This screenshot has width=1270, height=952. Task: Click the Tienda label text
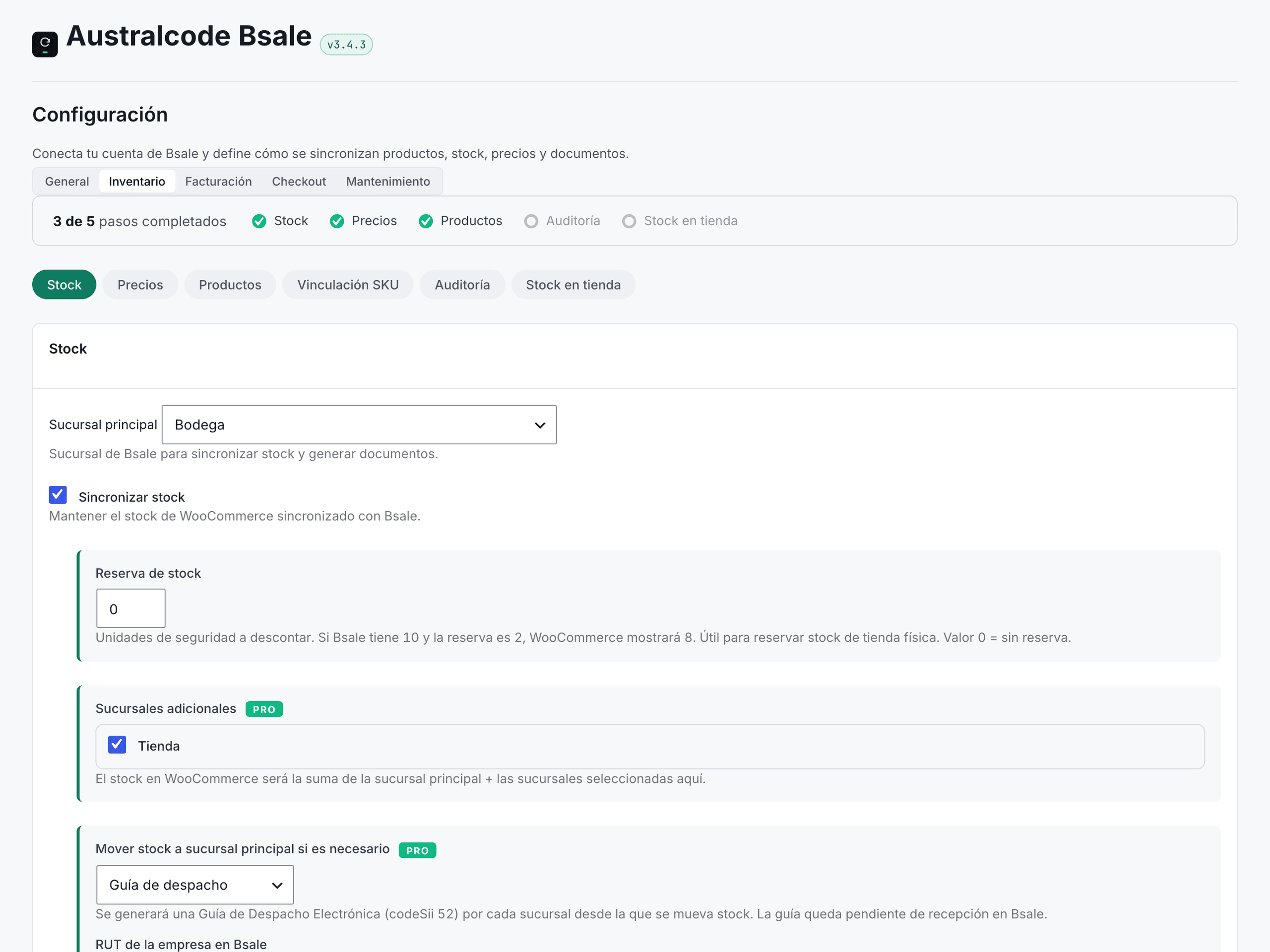[x=159, y=746]
